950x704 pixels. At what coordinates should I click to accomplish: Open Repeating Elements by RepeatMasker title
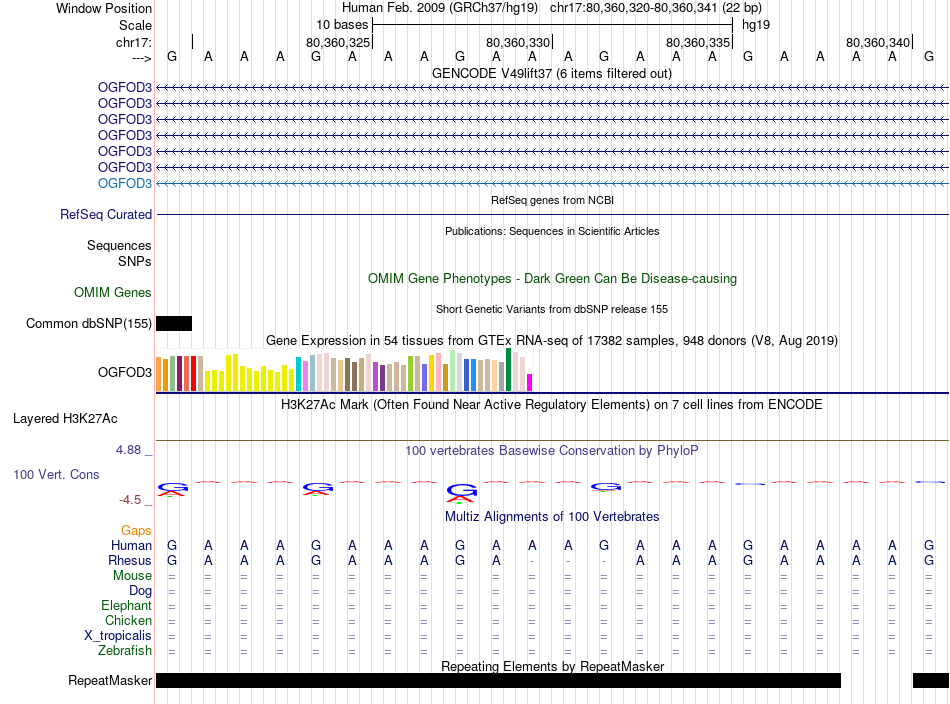pos(553,666)
